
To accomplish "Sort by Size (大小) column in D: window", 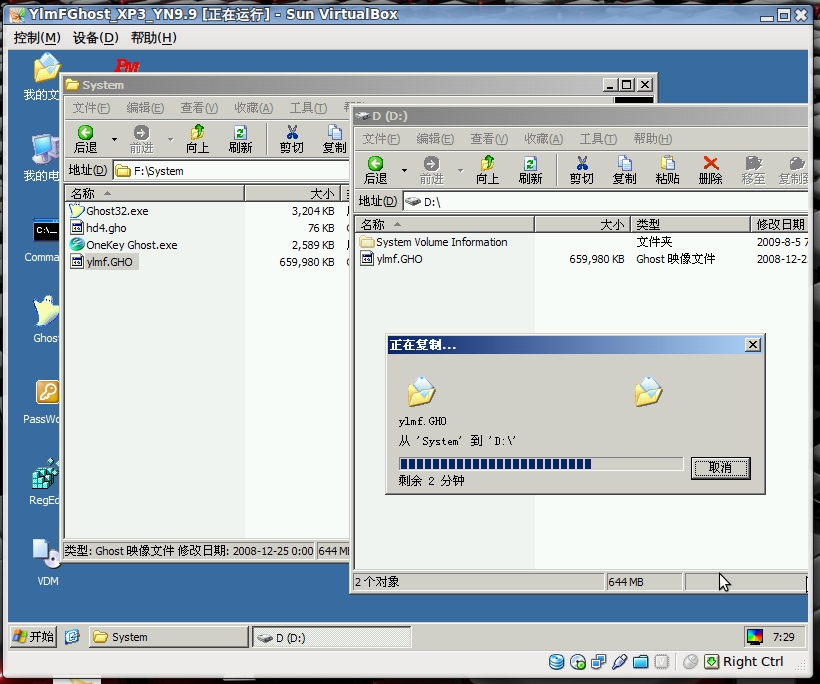I will click(x=582, y=224).
